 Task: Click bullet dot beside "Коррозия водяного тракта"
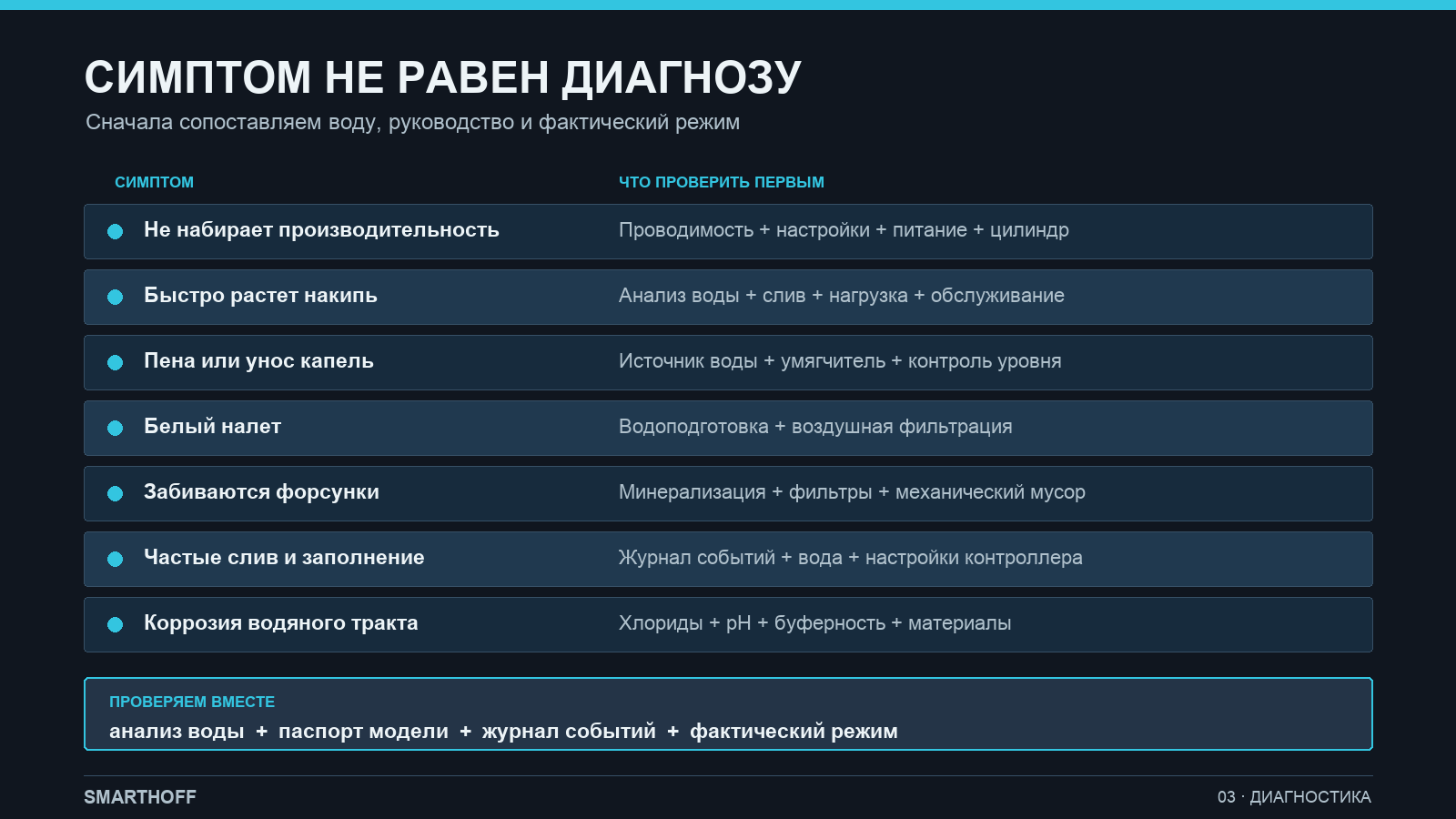[x=115, y=624]
